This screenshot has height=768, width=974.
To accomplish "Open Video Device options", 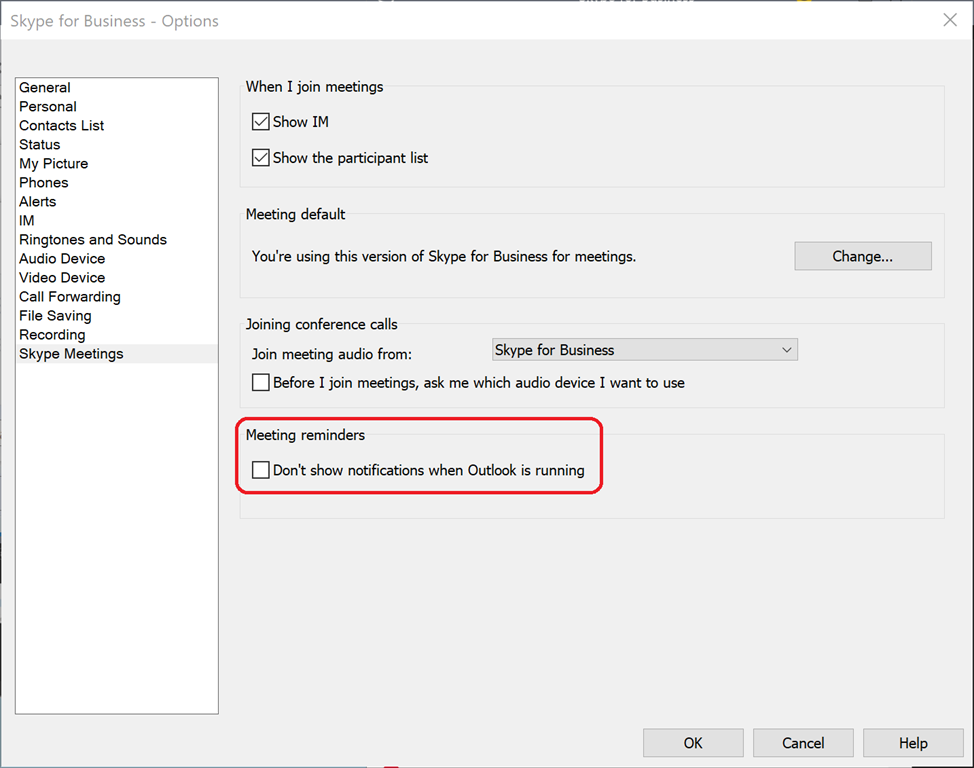I will pyautogui.click(x=62, y=278).
